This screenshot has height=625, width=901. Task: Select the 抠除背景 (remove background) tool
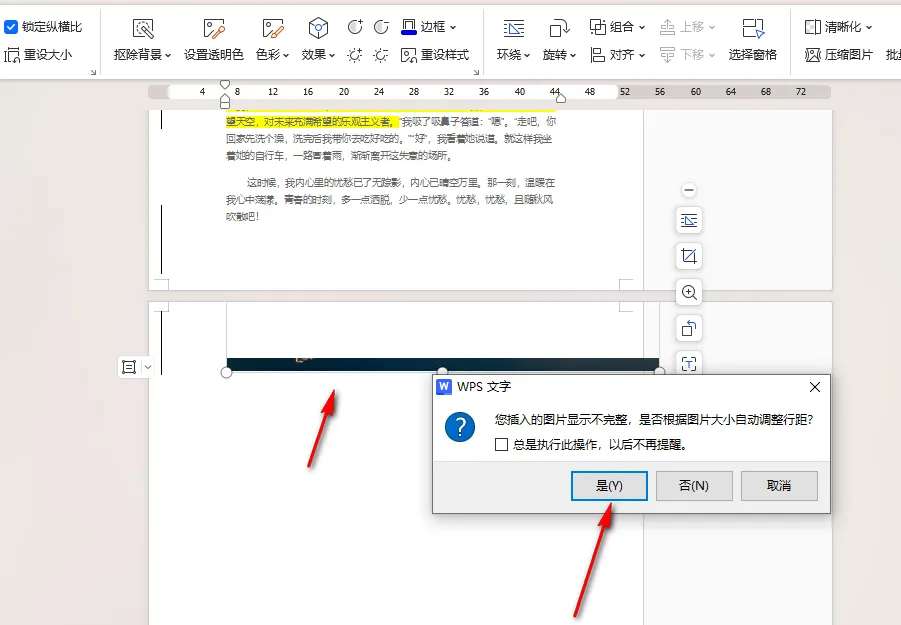(141, 40)
